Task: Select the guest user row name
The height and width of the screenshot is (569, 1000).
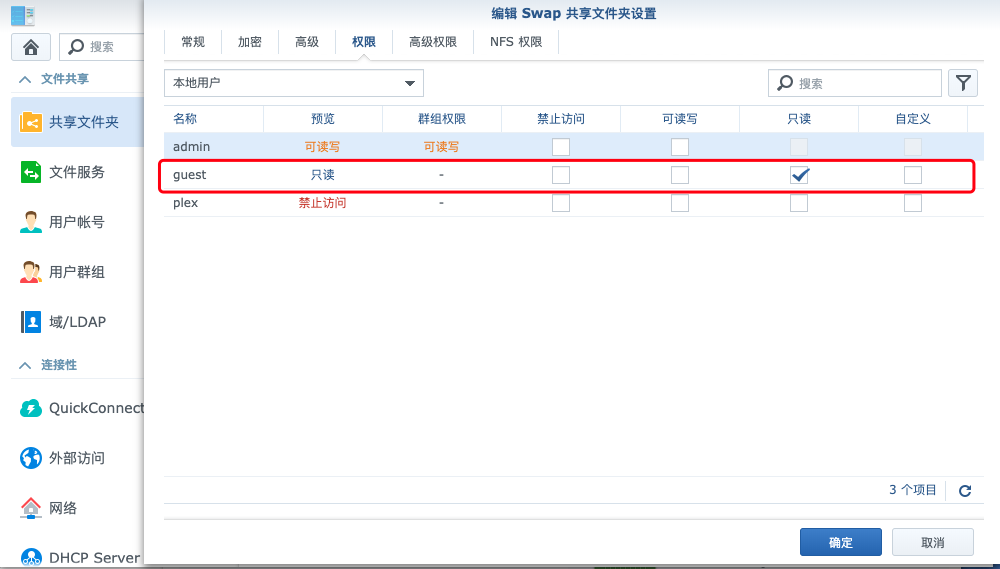Action: [189, 175]
